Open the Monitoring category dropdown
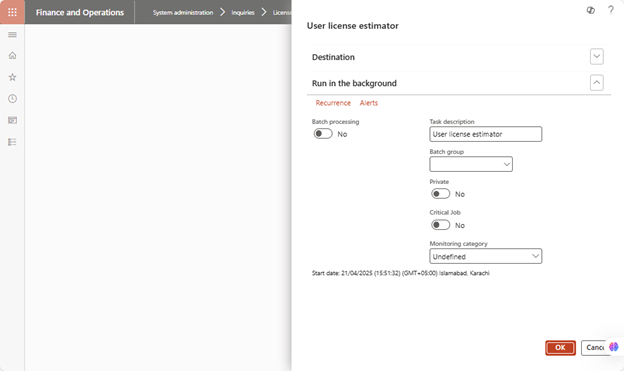624x371 pixels. click(486, 256)
